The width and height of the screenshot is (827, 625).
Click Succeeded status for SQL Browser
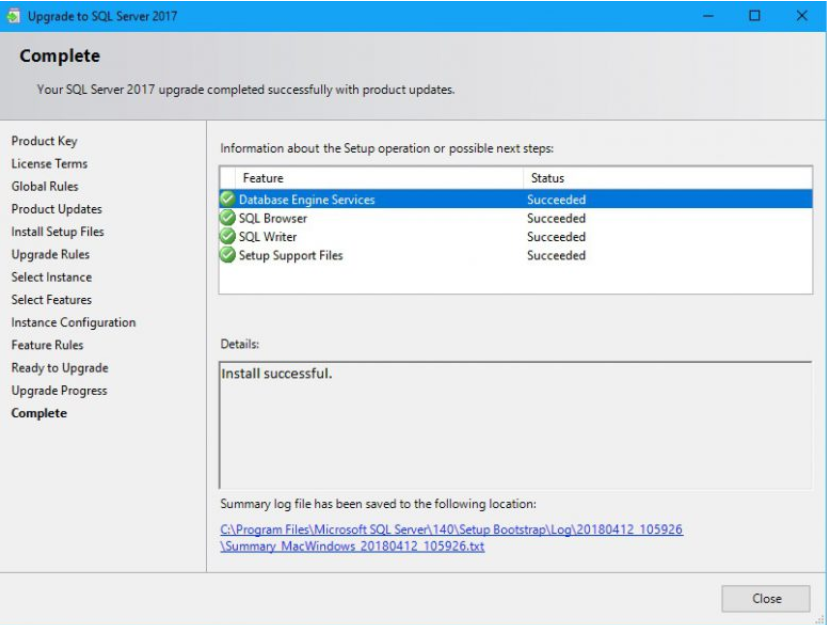click(556, 218)
